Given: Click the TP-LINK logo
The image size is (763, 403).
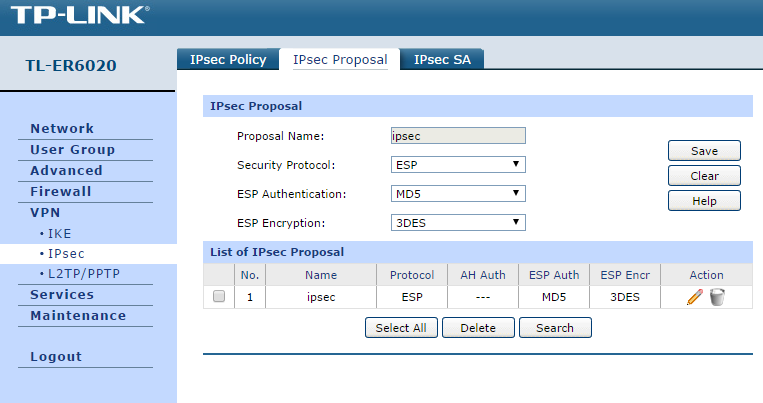Looking at the screenshot, I should [x=80, y=15].
